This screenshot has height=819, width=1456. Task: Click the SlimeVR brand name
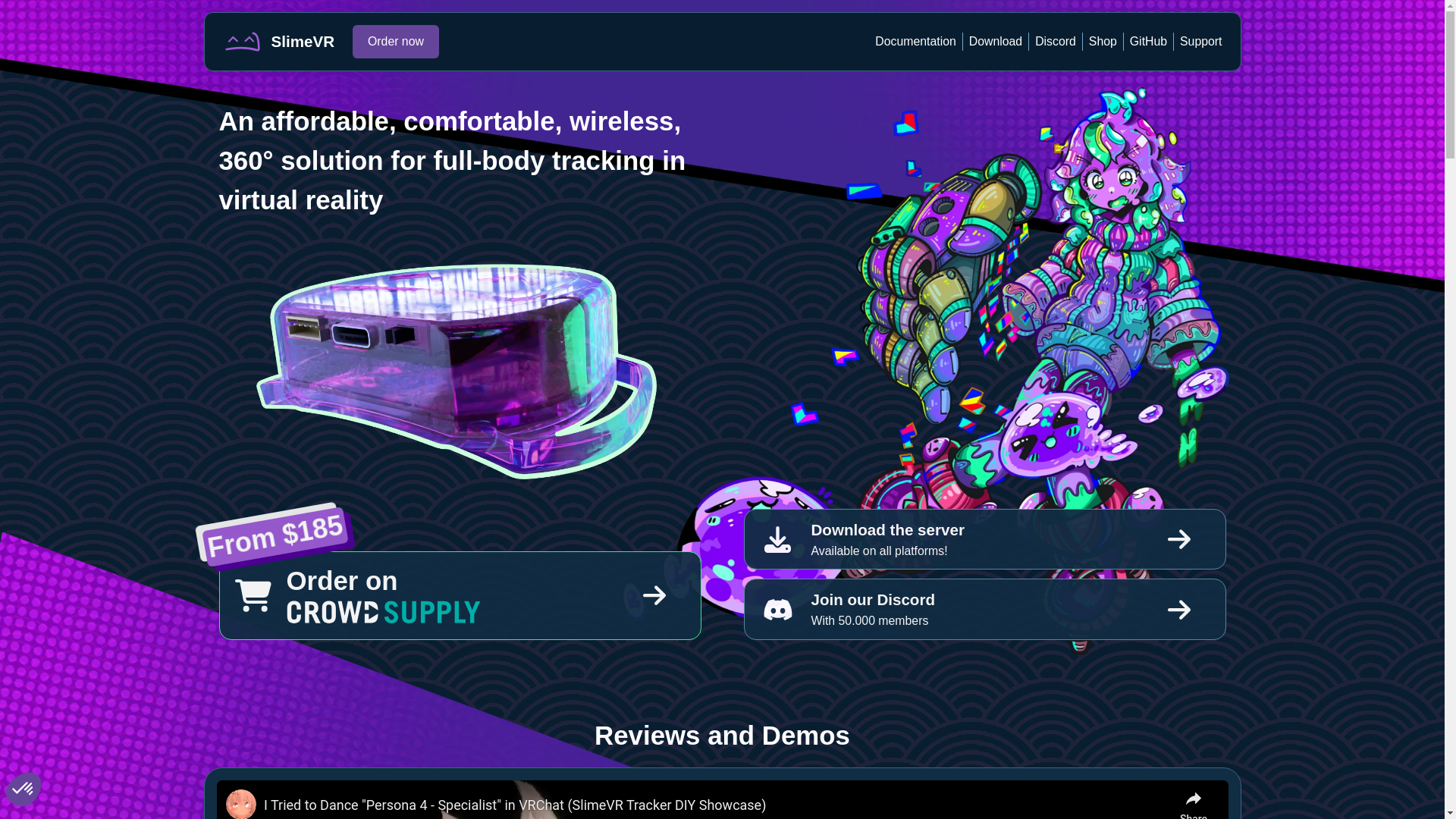[x=303, y=42]
